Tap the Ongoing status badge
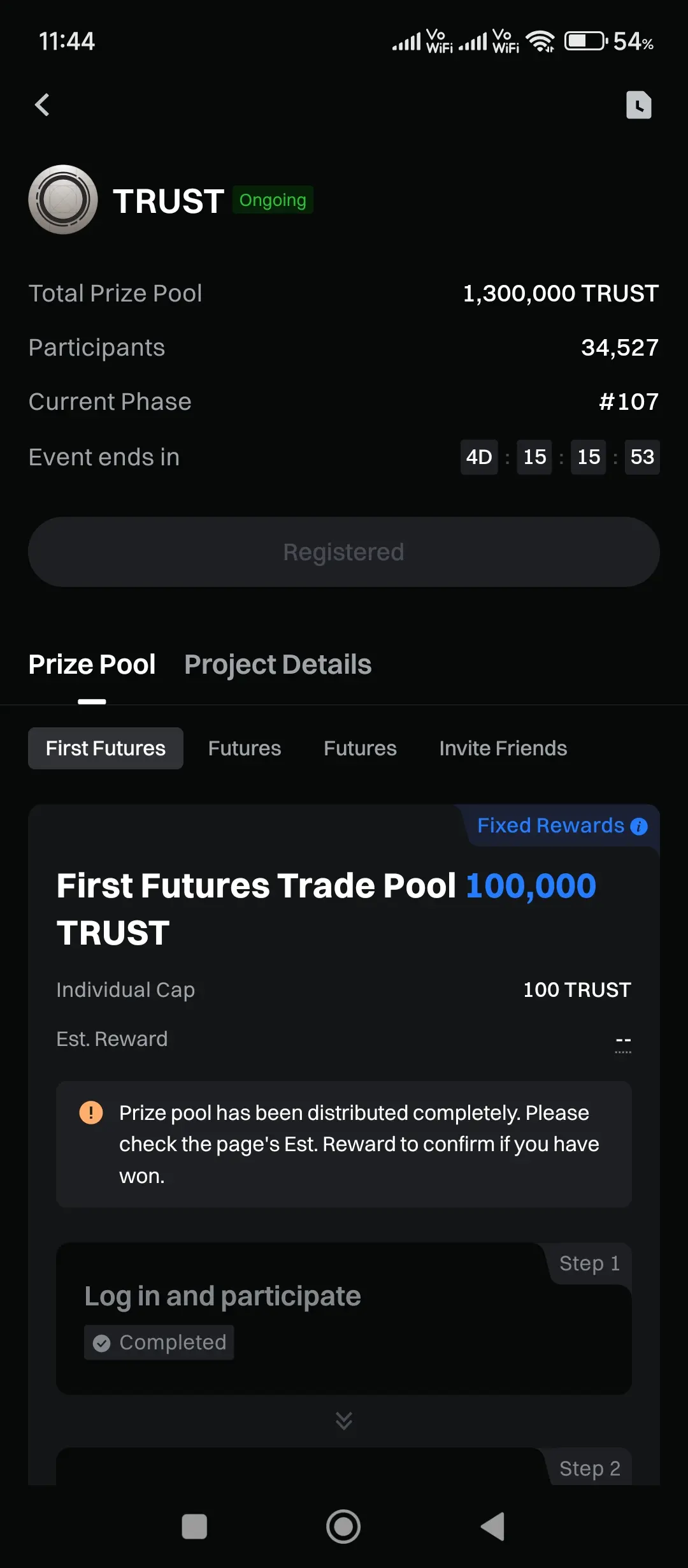 click(x=273, y=200)
